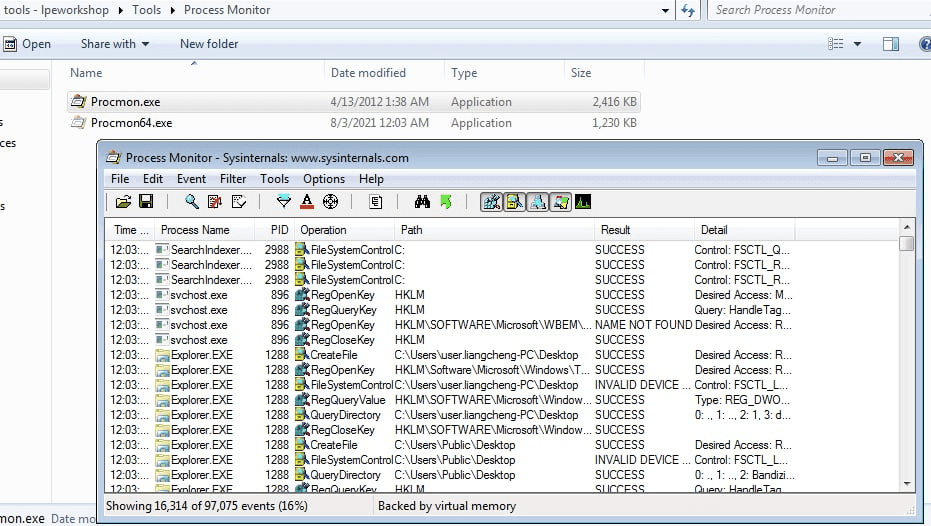931x526 pixels.
Task: Open Find with the binoculars icon
Action: (x=422, y=202)
